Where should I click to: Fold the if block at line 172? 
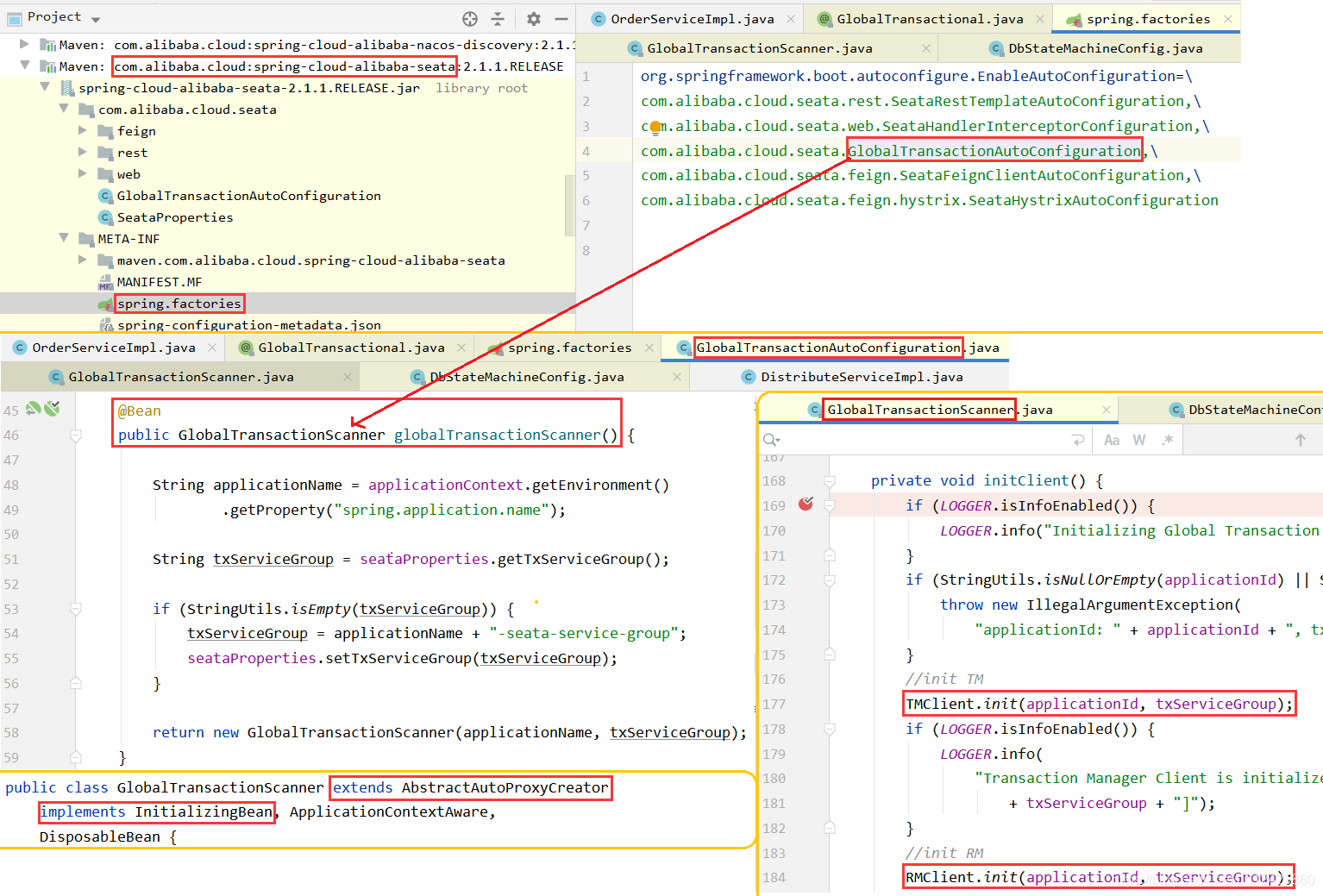(x=829, y=580)
